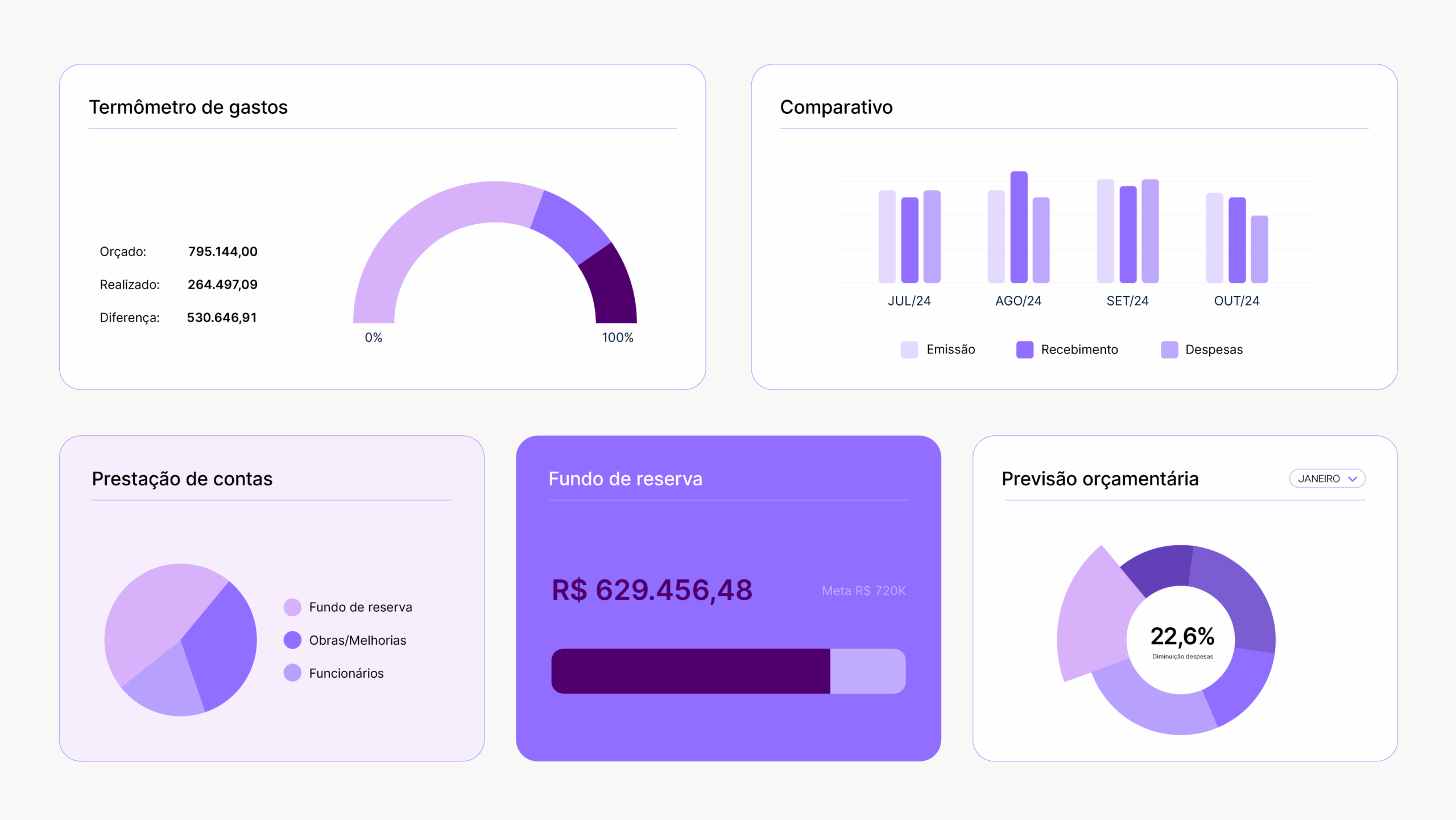The width and height of the screenshot is (1456, 820).
Task: Click the Fundo de reserva progress bar
Action: pos(728,671)
